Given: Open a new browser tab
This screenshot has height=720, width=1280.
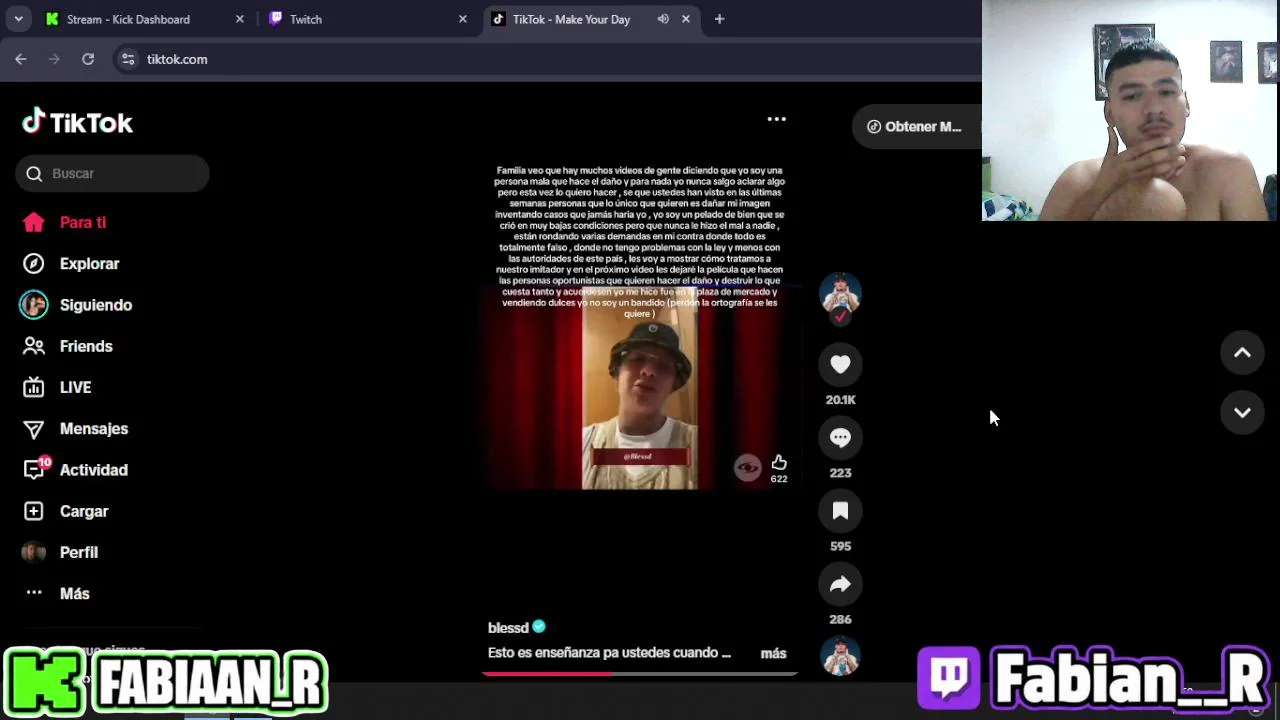Looking at the screenshot, I should click(x=719, y=19).
